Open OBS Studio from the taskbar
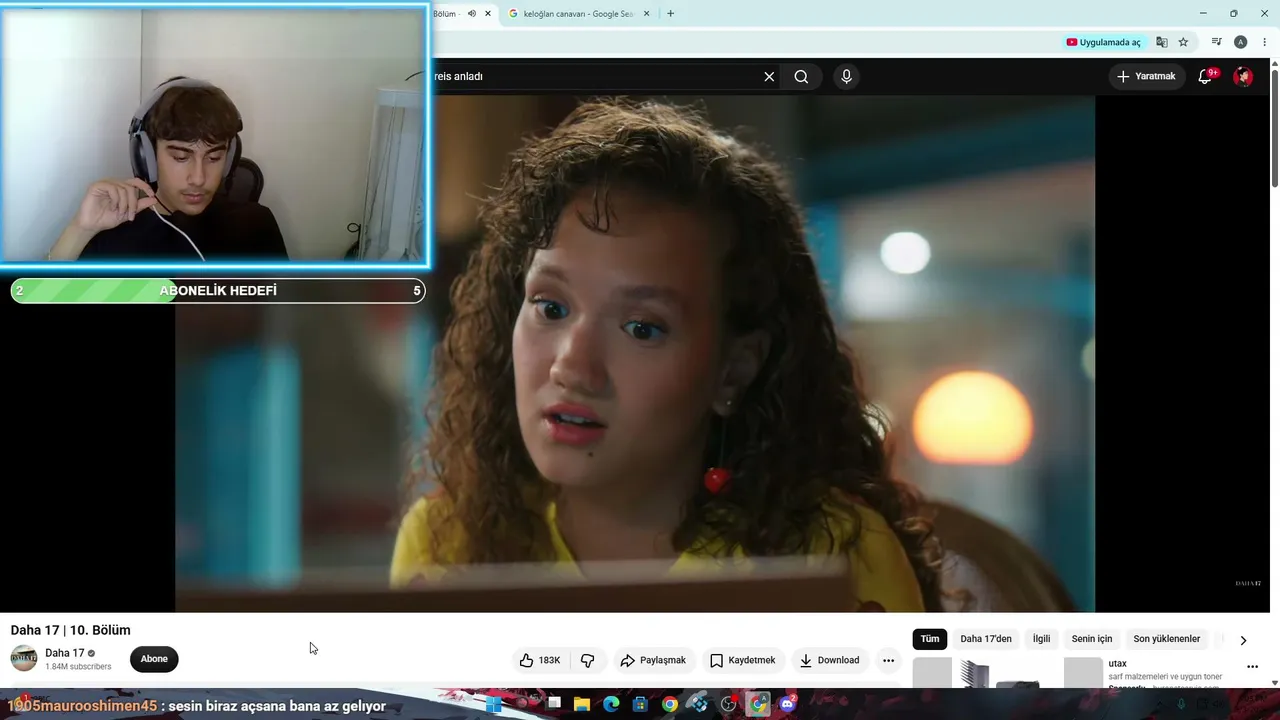The height and width of the screenshot is (720, 1280). coord(728,704)
